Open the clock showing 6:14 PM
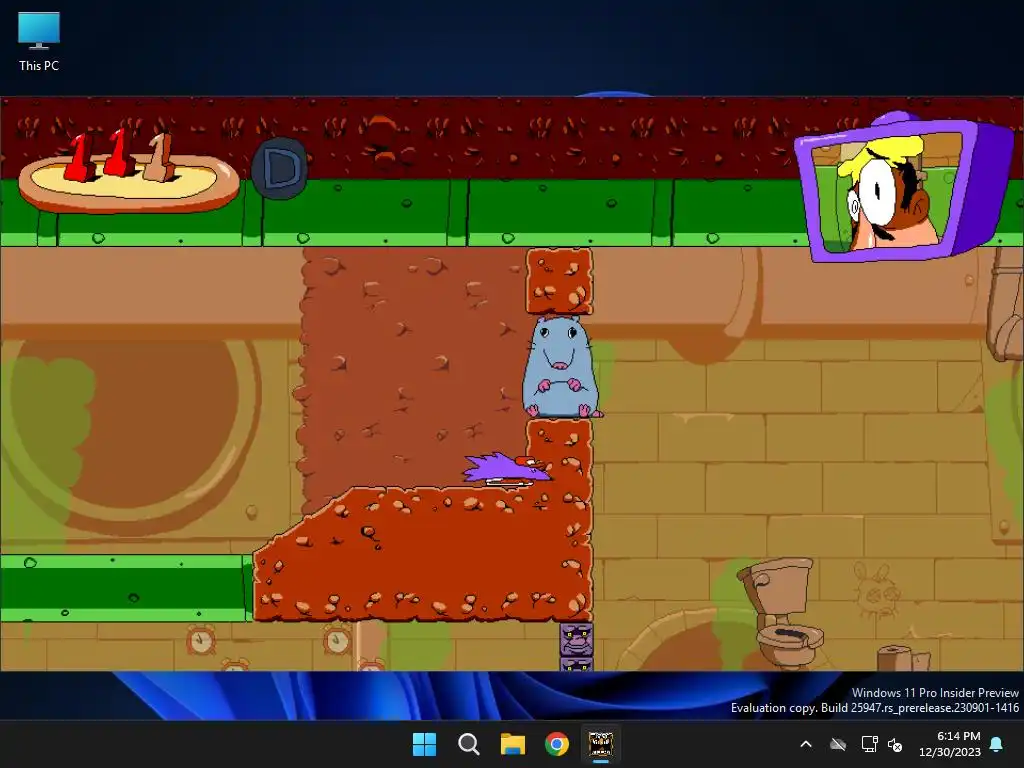The height and width of the screenshot is (768, 1024). pyautogui.click(x=950, y=744)
